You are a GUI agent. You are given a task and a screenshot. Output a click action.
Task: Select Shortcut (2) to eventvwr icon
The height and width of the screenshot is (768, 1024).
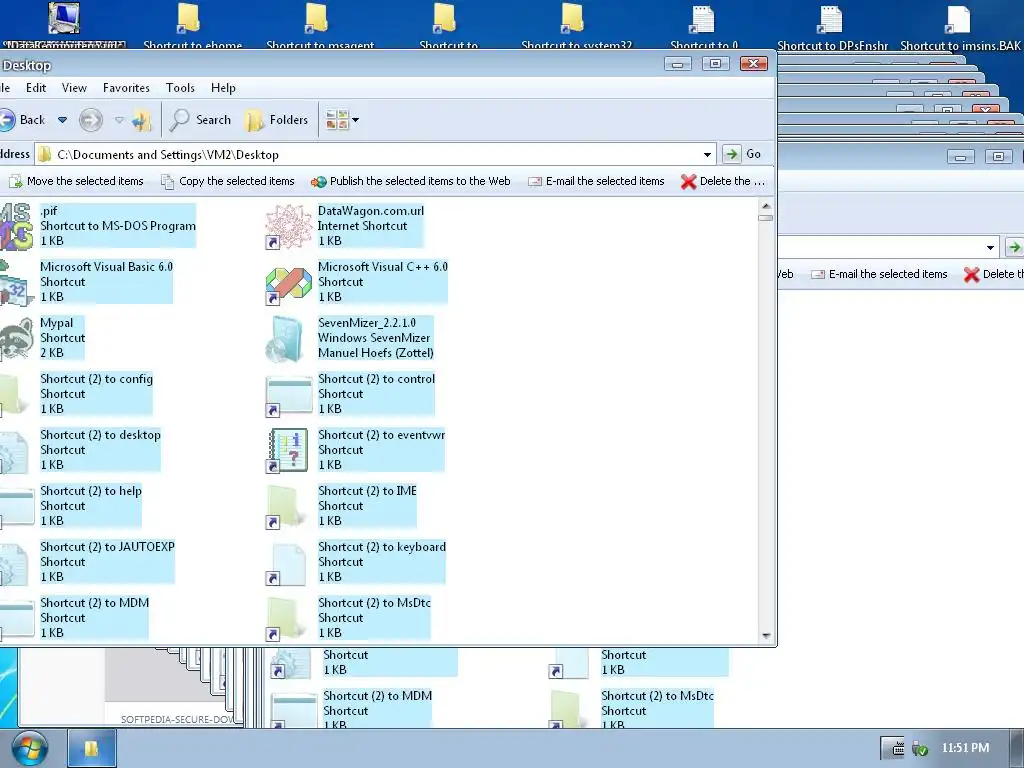point(288,451)
